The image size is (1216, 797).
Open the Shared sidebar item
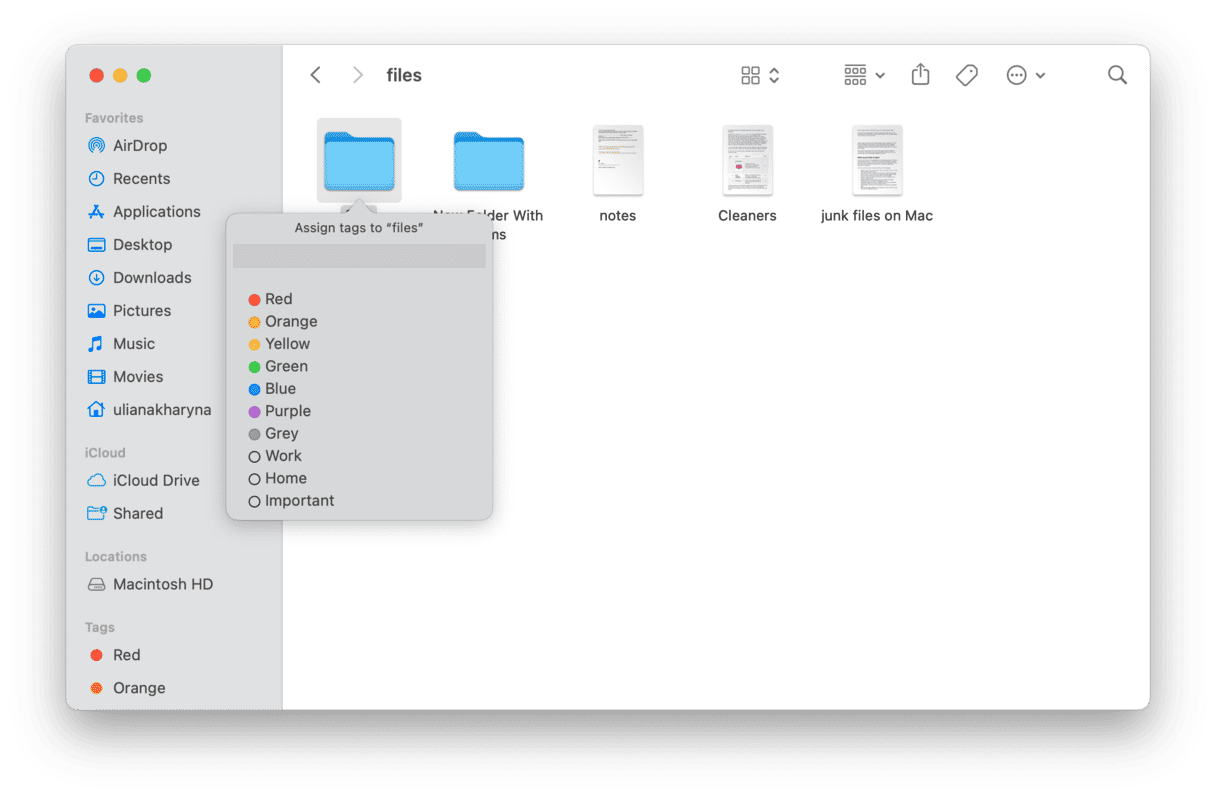[x=125, y=513]
